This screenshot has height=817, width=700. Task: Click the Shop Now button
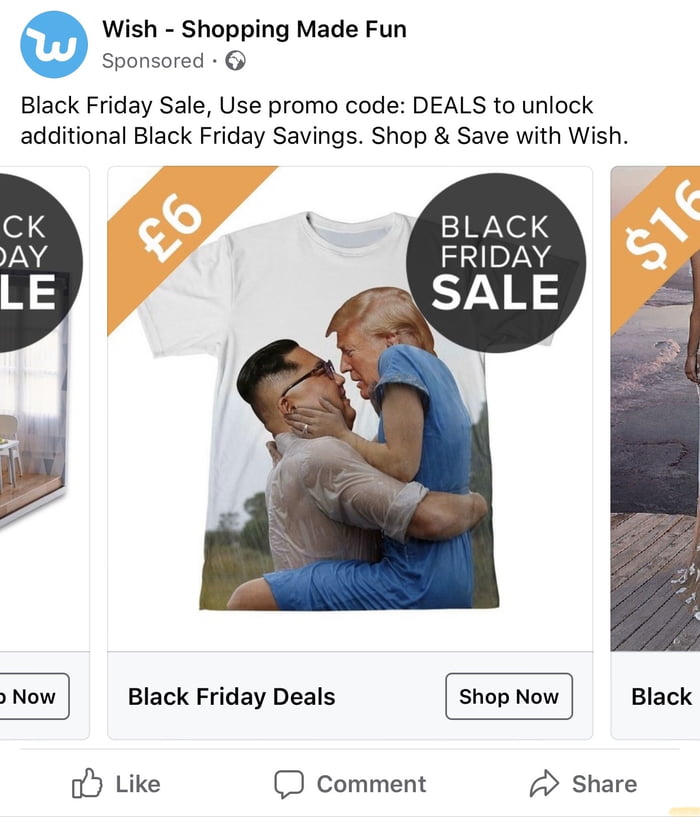509,697
